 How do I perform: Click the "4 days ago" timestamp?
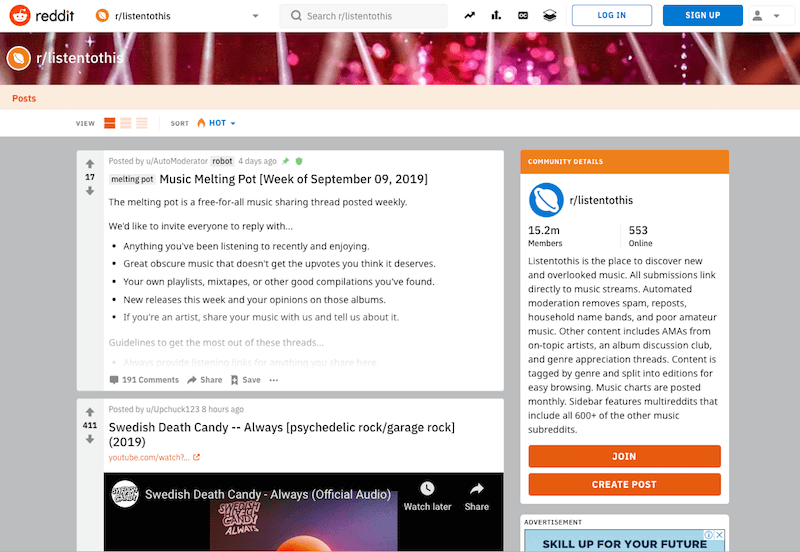tap(257, 161)
